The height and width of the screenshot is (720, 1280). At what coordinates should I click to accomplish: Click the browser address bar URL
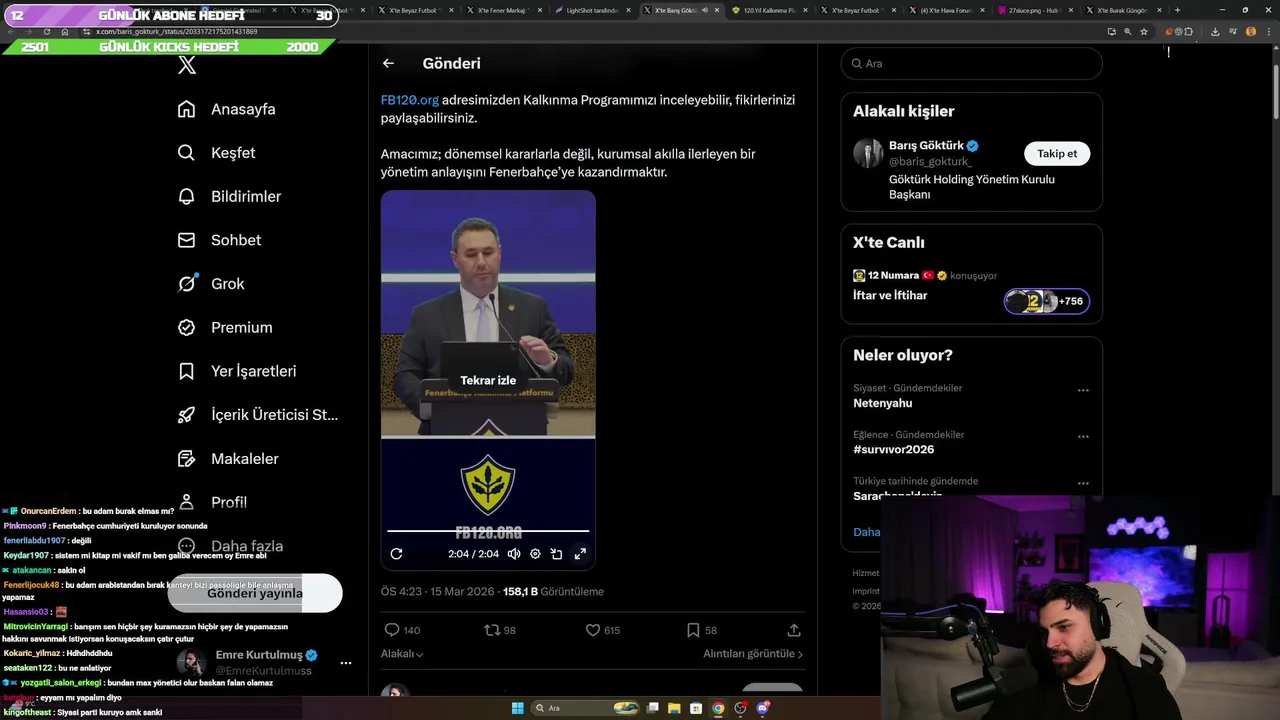tap(176, 32)
